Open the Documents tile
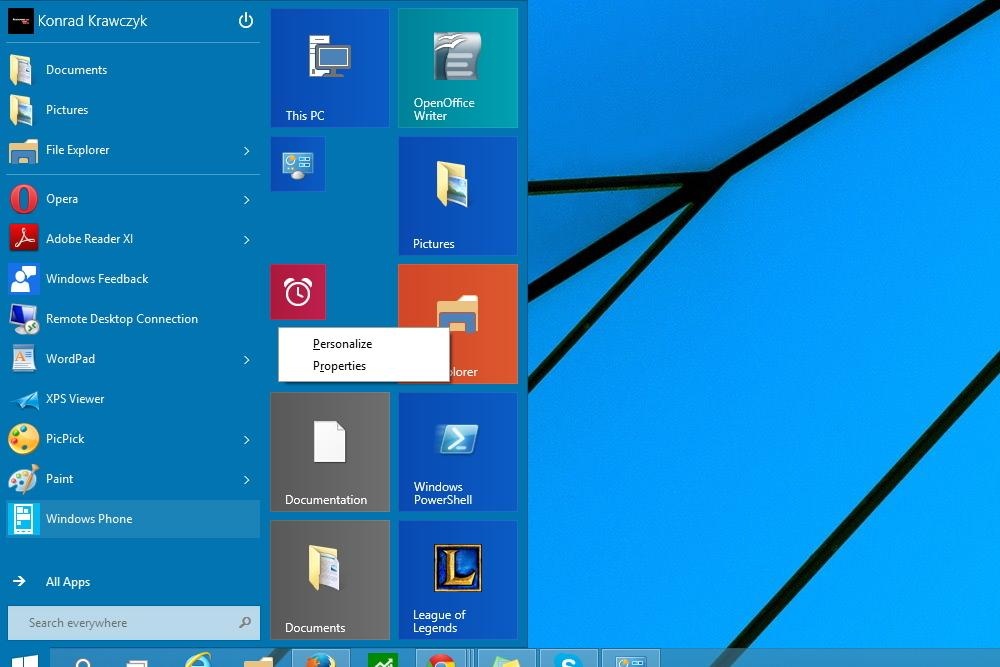This screenshot has height=667, width=1000. (x=330, y=580)
